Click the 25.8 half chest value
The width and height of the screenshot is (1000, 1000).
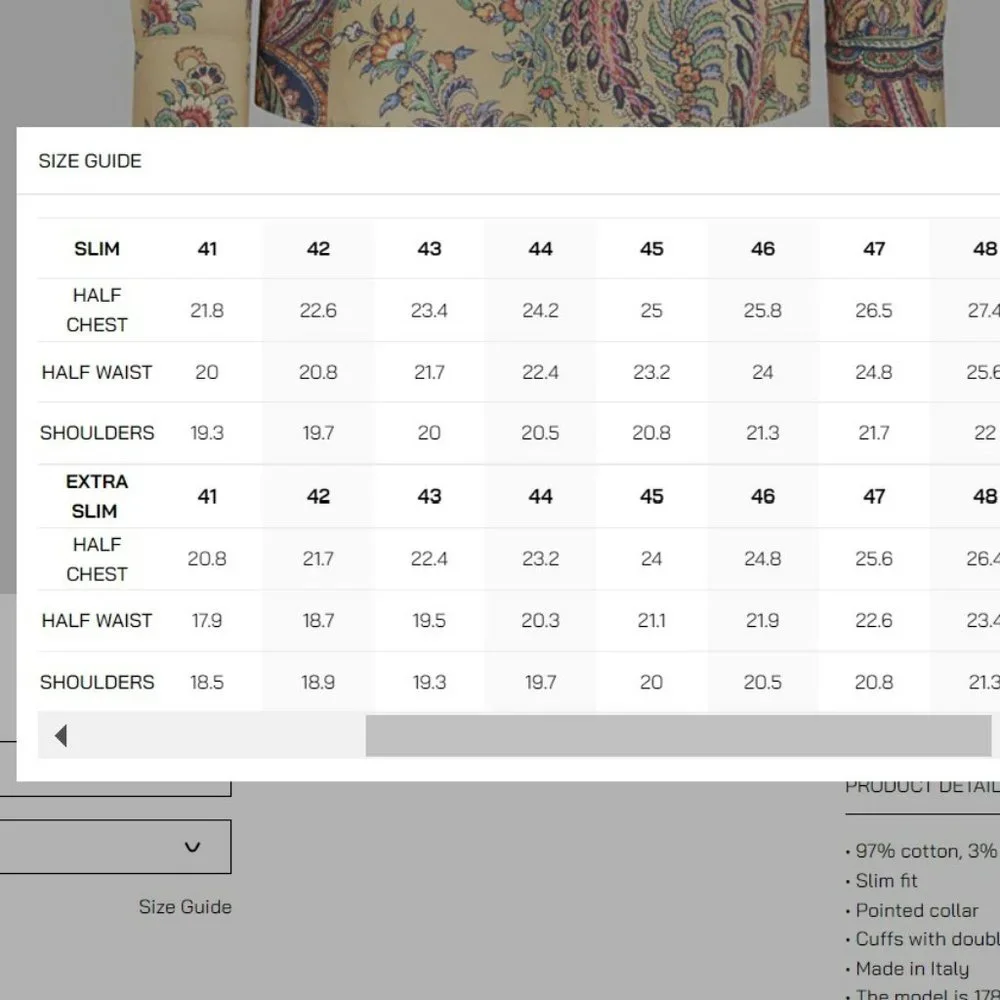point(762,310)
